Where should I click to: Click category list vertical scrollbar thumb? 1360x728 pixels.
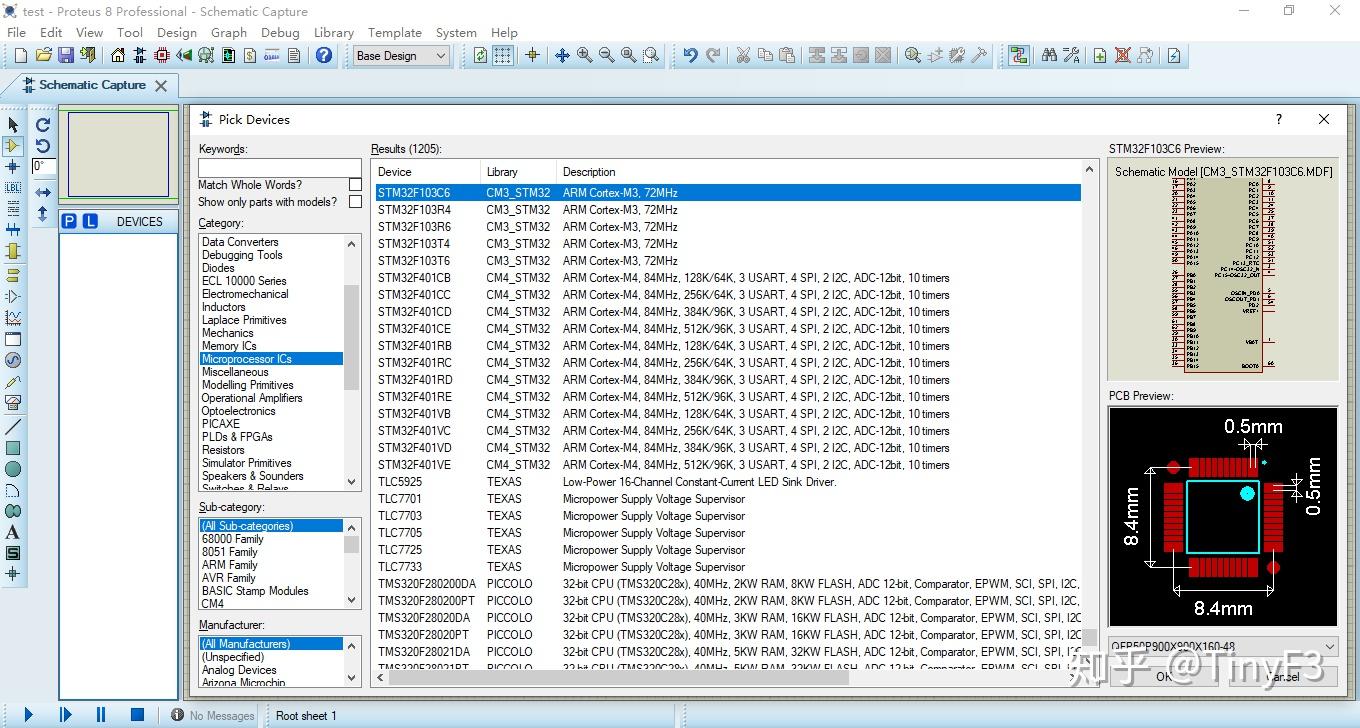[351, 337]
